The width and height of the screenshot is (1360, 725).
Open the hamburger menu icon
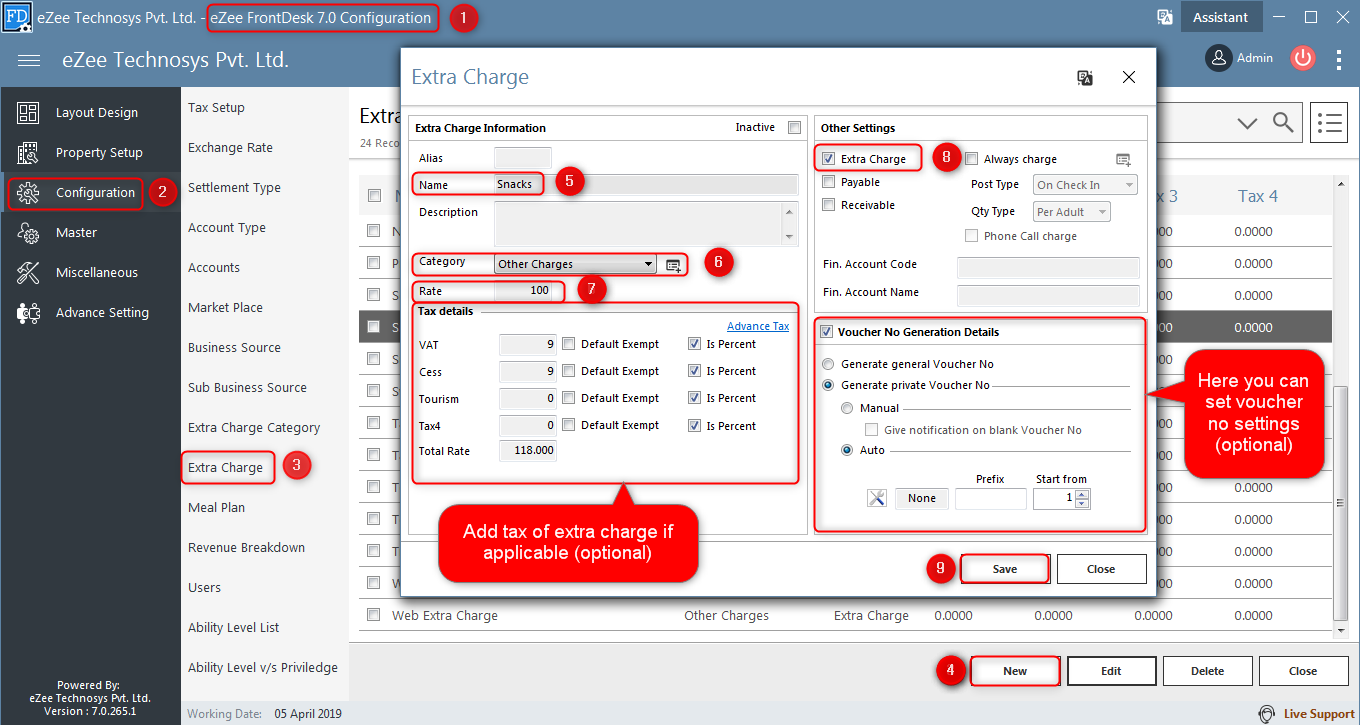29,60
